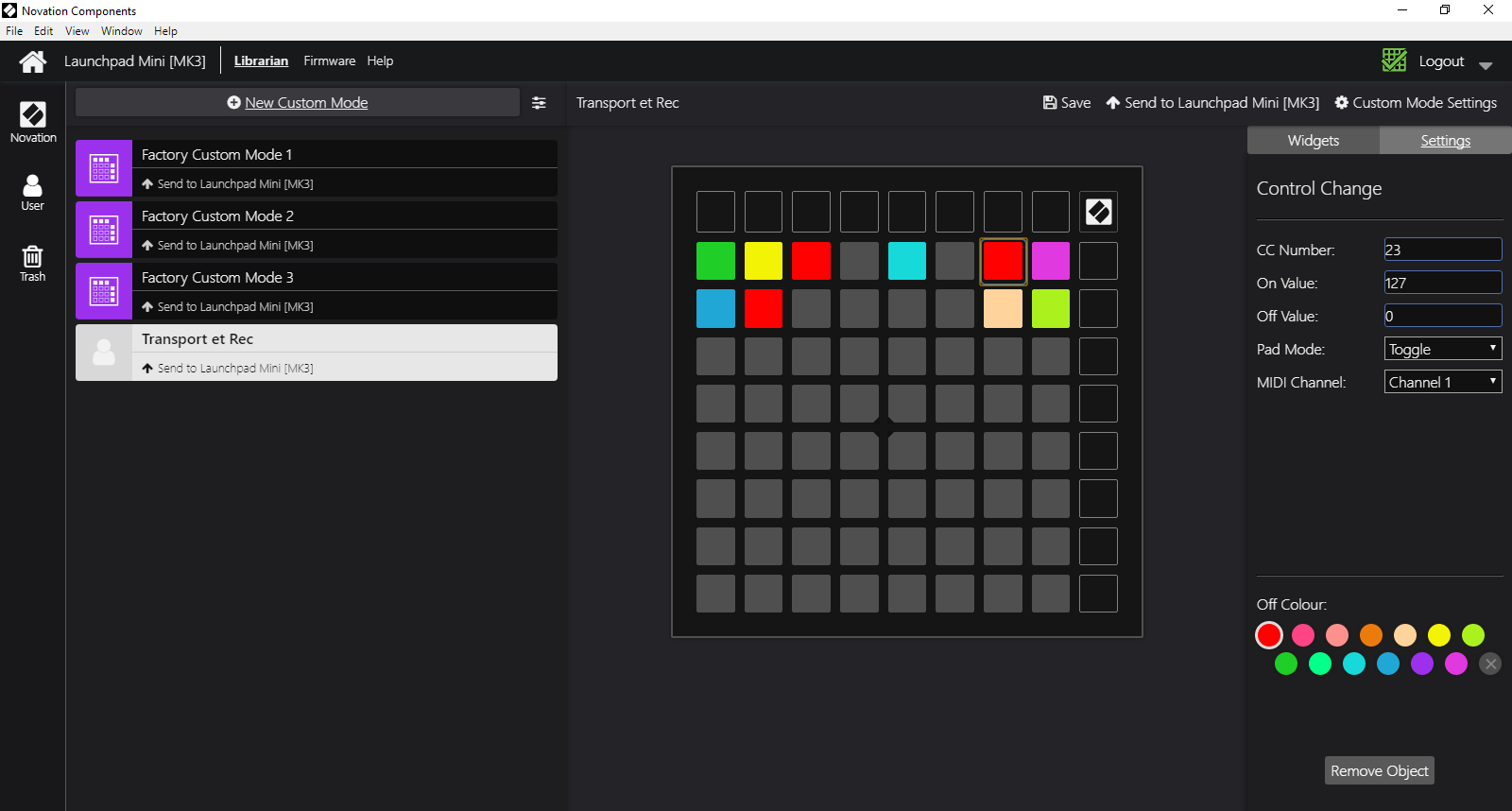Select the violet magenta Off Colour swatch
This screenshot has width=1512, height=811.
point(1456,664)
